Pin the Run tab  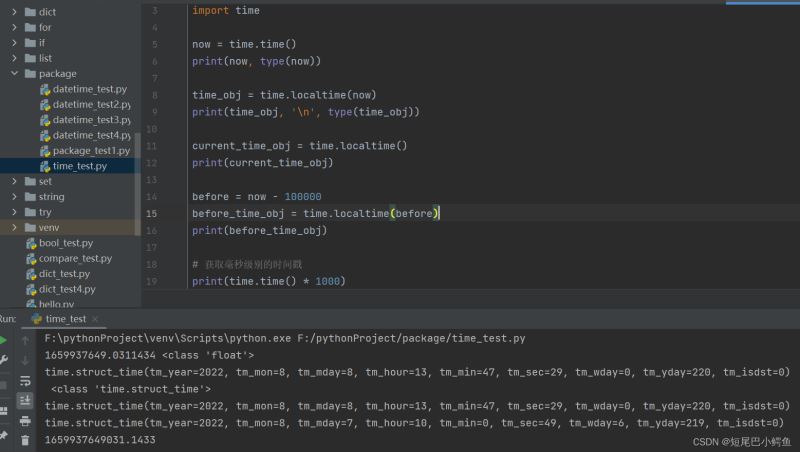point(3,435)
